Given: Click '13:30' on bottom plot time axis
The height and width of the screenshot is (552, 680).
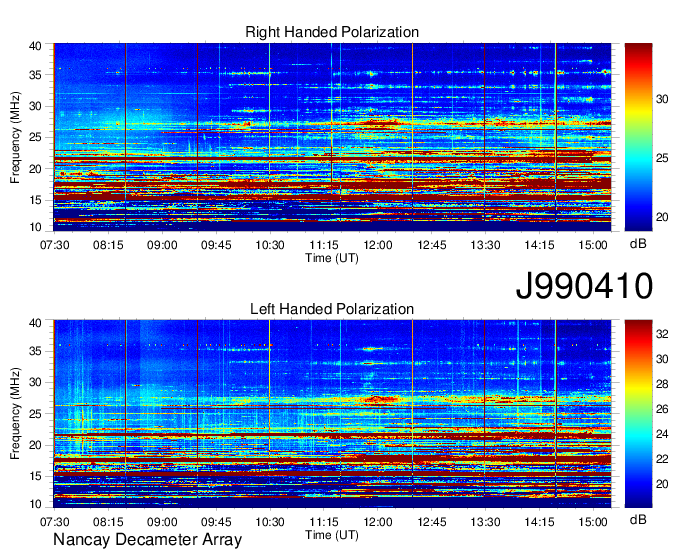Looking at the screenshot, I should click(485, 522).
